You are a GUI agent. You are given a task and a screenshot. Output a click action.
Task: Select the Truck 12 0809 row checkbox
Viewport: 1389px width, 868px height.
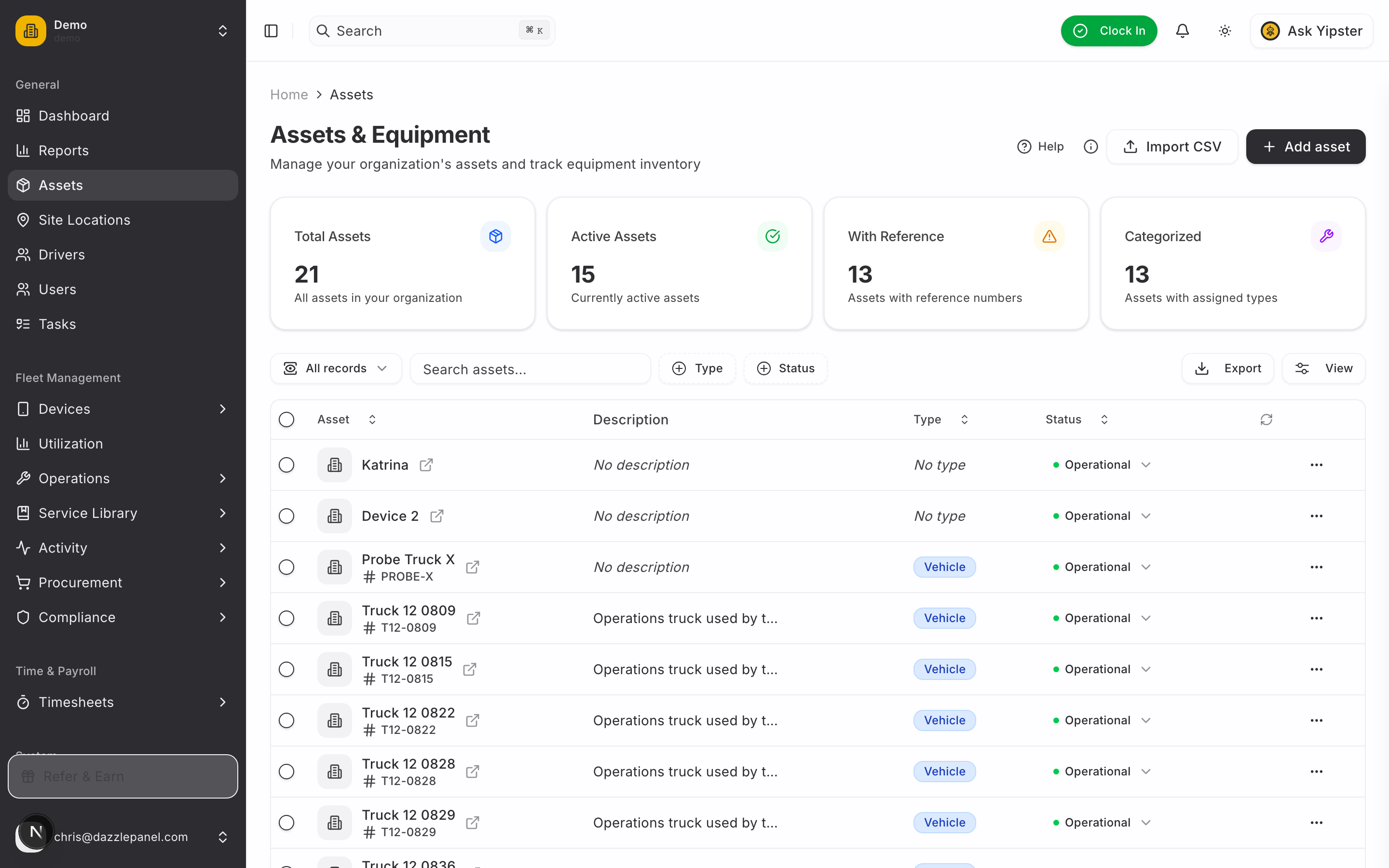pyautogui.click(x=286, y=618)
